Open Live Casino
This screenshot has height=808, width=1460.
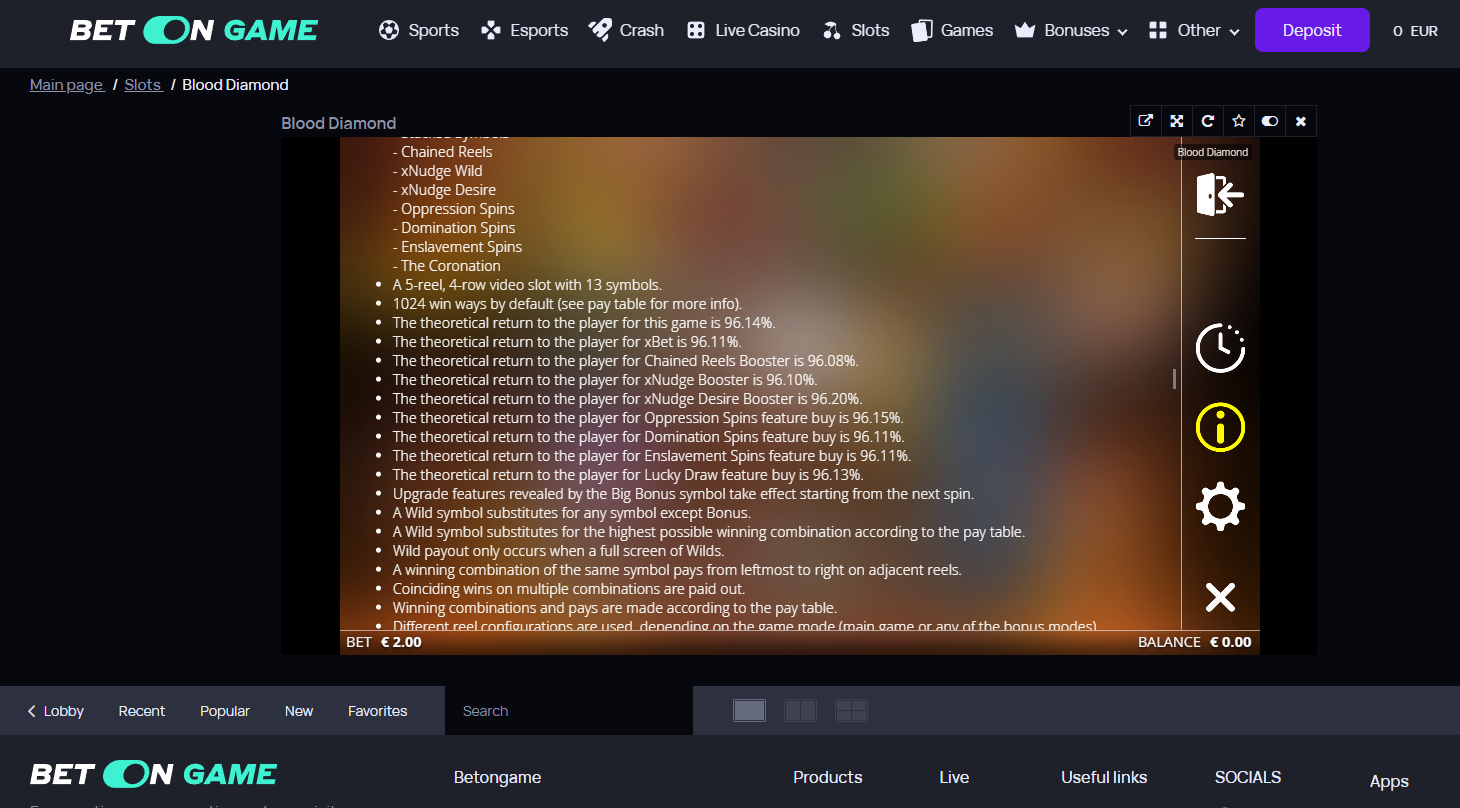point(743,30)
